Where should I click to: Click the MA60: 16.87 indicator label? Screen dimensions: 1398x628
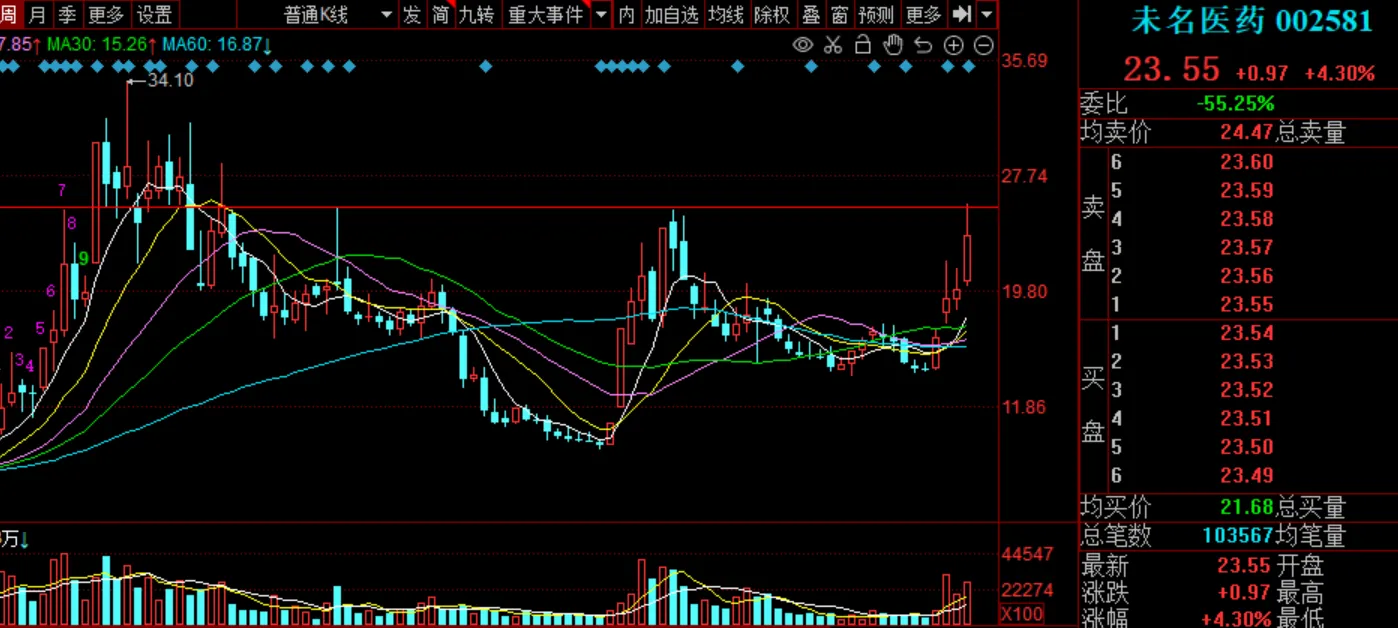pos(218,44)
